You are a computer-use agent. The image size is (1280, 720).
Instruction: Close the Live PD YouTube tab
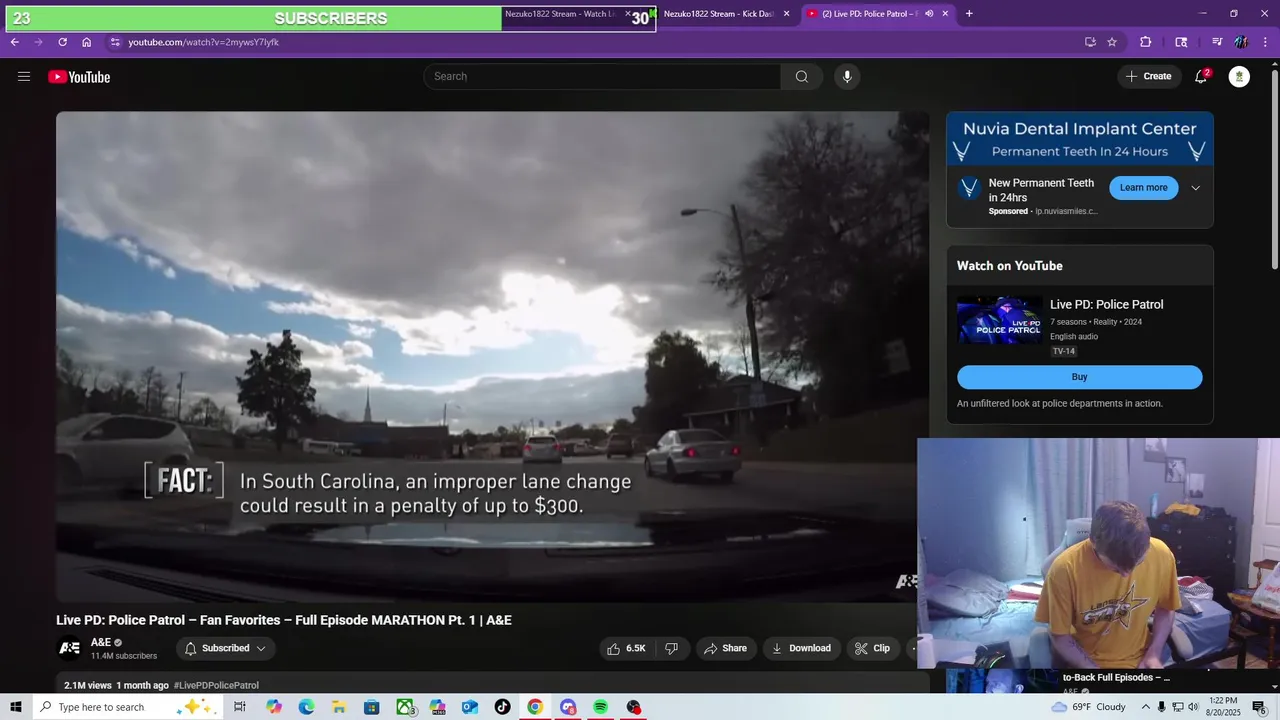(x=945, y=14)
